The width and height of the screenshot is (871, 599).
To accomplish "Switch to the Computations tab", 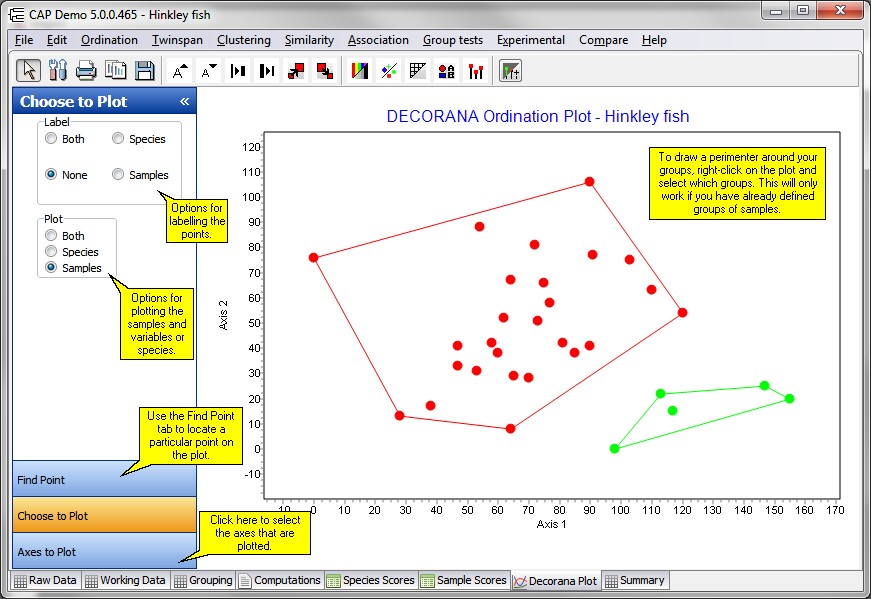I will (280, 580).
